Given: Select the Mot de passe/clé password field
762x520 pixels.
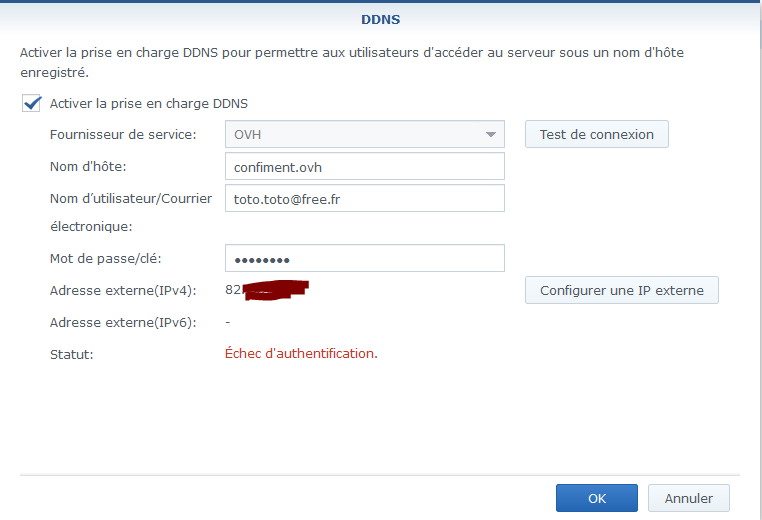Looking at the screenshot, I should click(364, 258).
